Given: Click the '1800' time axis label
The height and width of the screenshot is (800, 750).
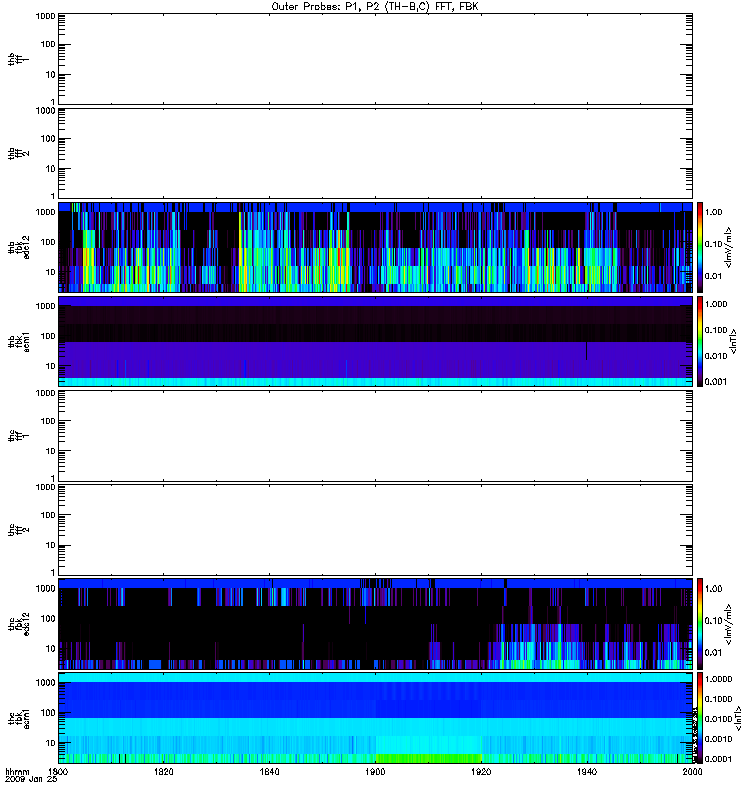Looking at the screenshot, I should point(58,771).
